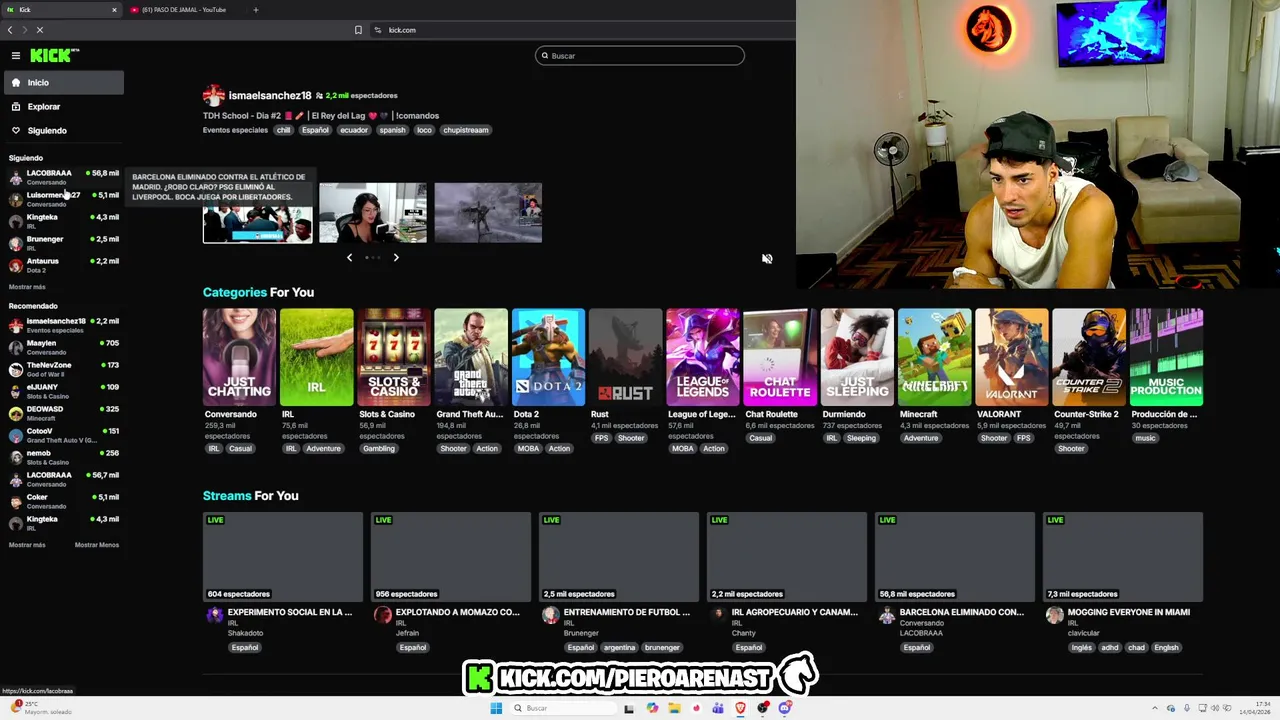Select the ecuador tag

click(x=354, y=130)
